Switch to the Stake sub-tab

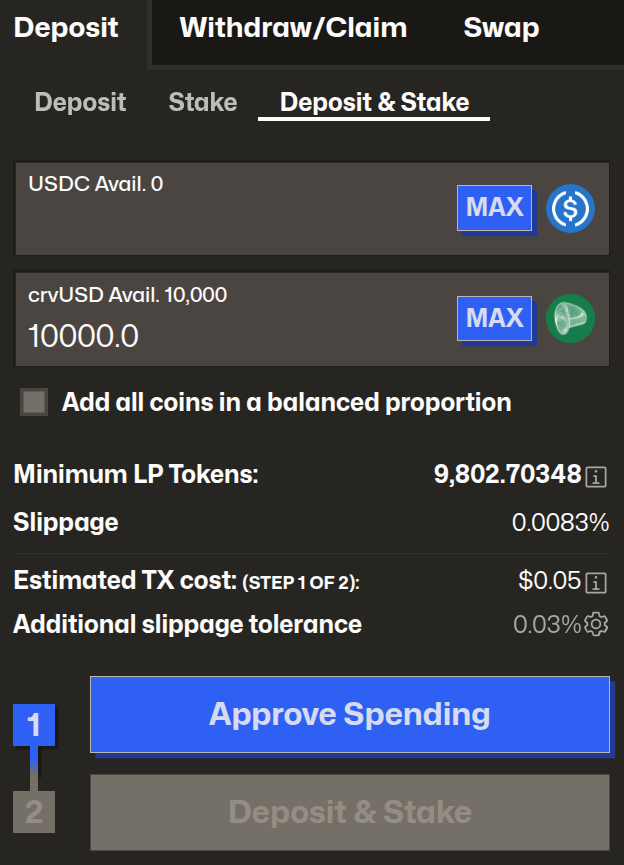[203, 102]
